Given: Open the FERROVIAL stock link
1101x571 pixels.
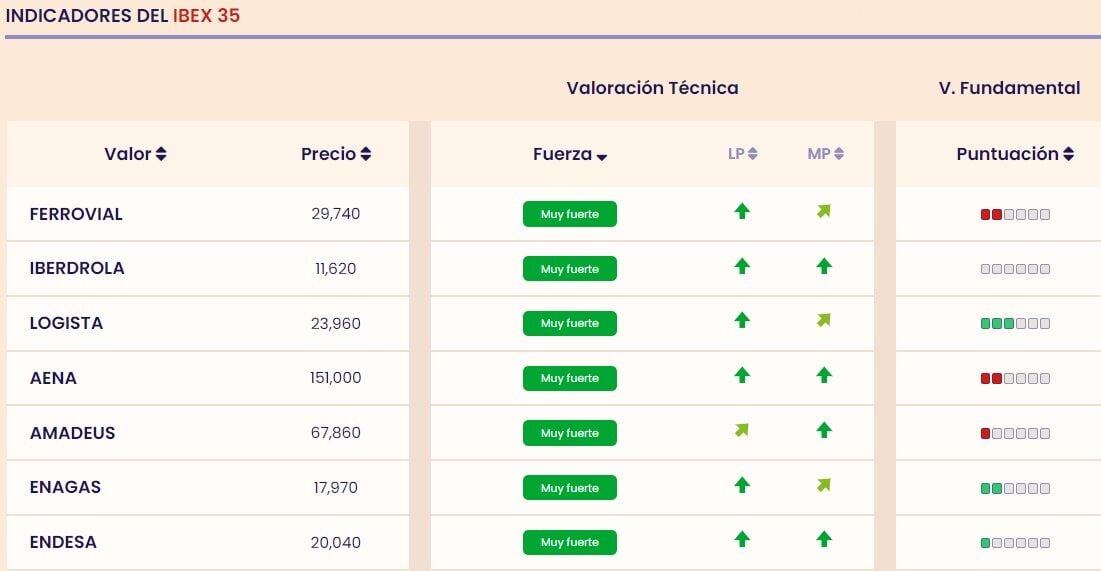Looking at the screenshot, I should (76, 214).
